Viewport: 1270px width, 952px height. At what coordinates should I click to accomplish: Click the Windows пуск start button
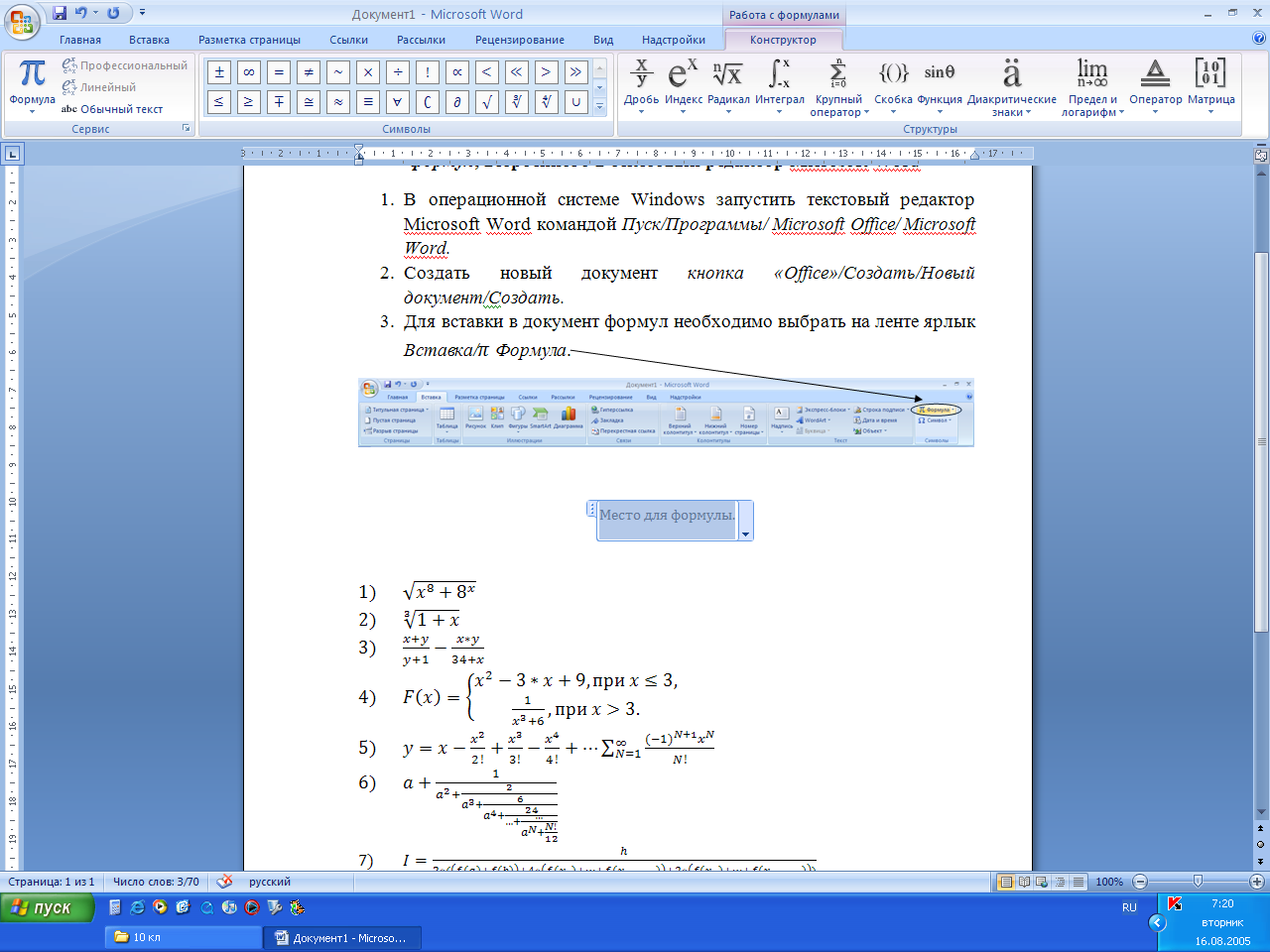pos(48,907)
